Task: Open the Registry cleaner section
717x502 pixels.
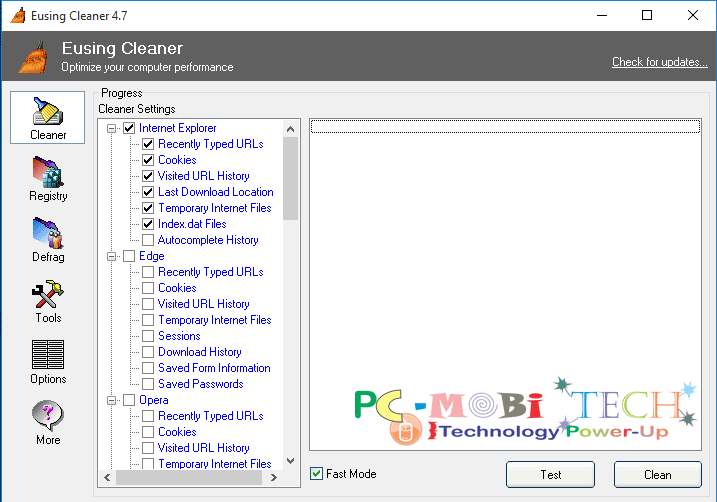Action: click(x=48, y=179)
